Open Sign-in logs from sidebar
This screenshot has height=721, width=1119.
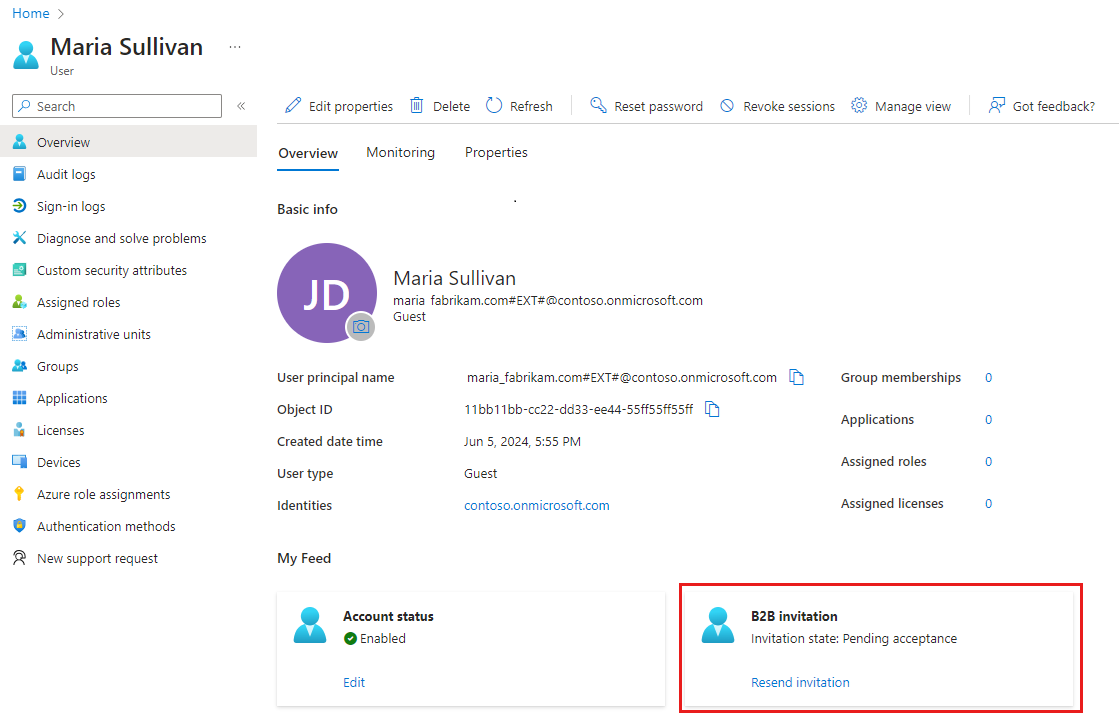point(71,206)
